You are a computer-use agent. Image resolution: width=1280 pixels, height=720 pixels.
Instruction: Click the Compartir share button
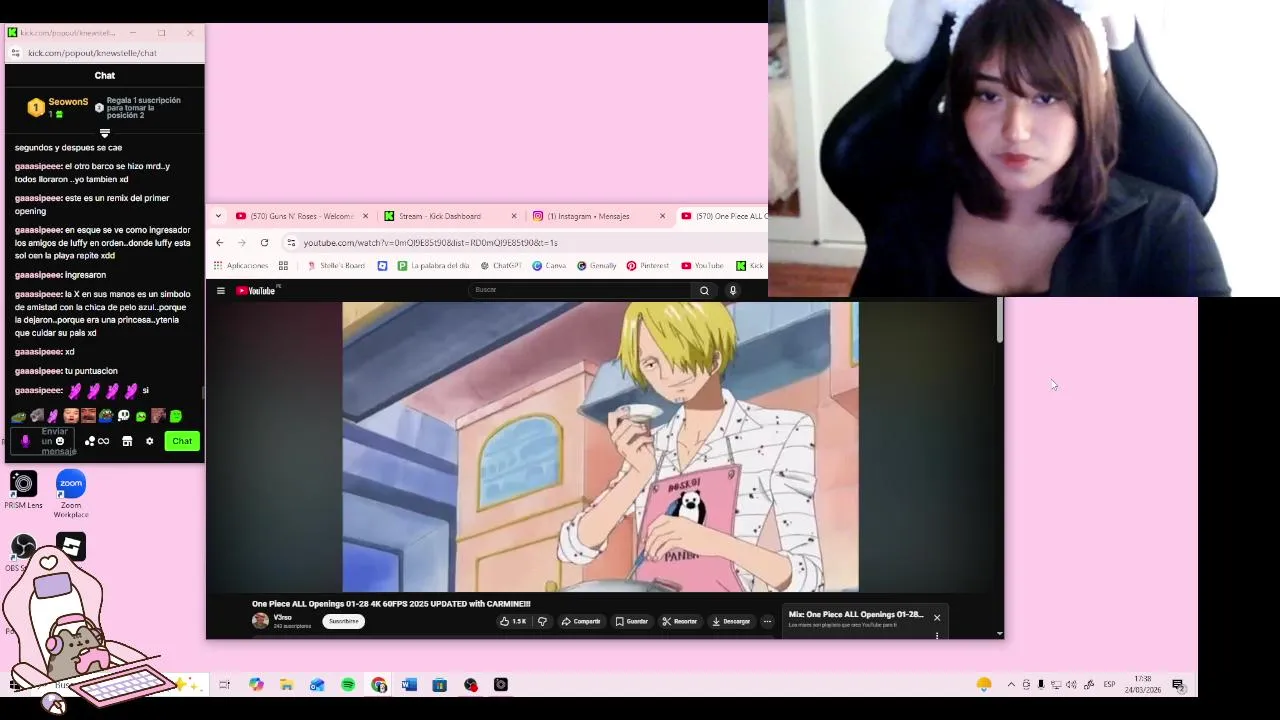click(x=581, y=621)
